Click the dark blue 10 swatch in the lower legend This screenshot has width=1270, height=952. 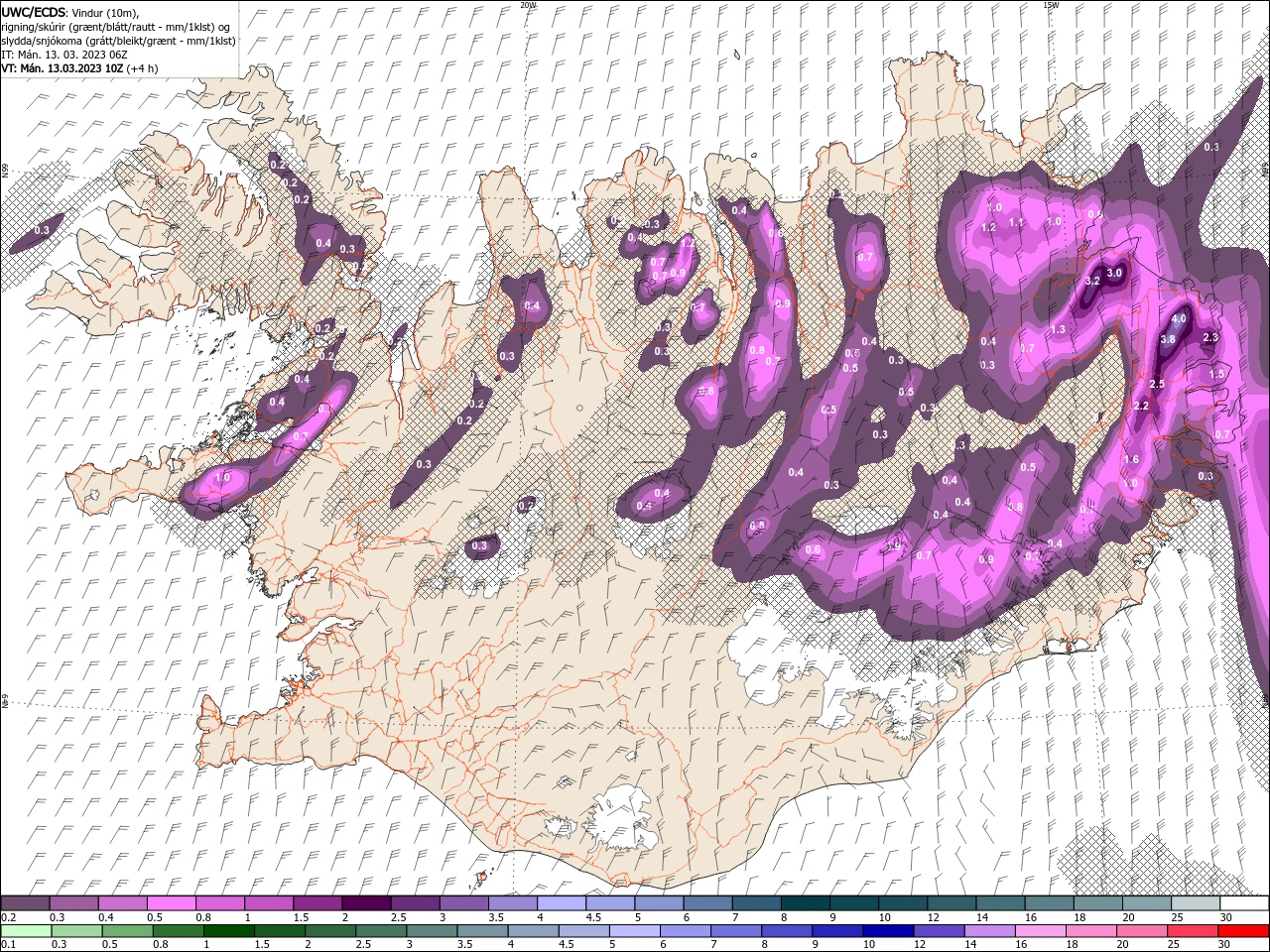[886, 931]
